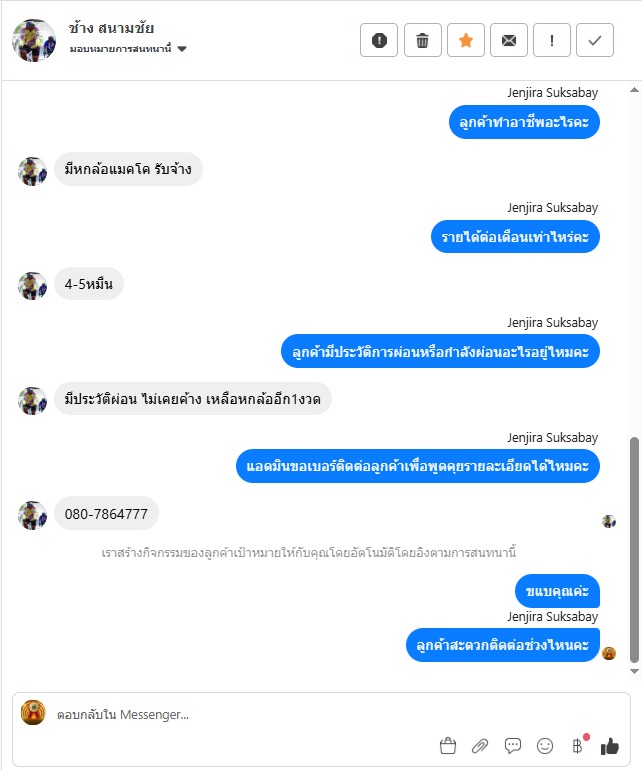Open the Baht payment request icon
The image size is (642, 771).
point(578,745)
